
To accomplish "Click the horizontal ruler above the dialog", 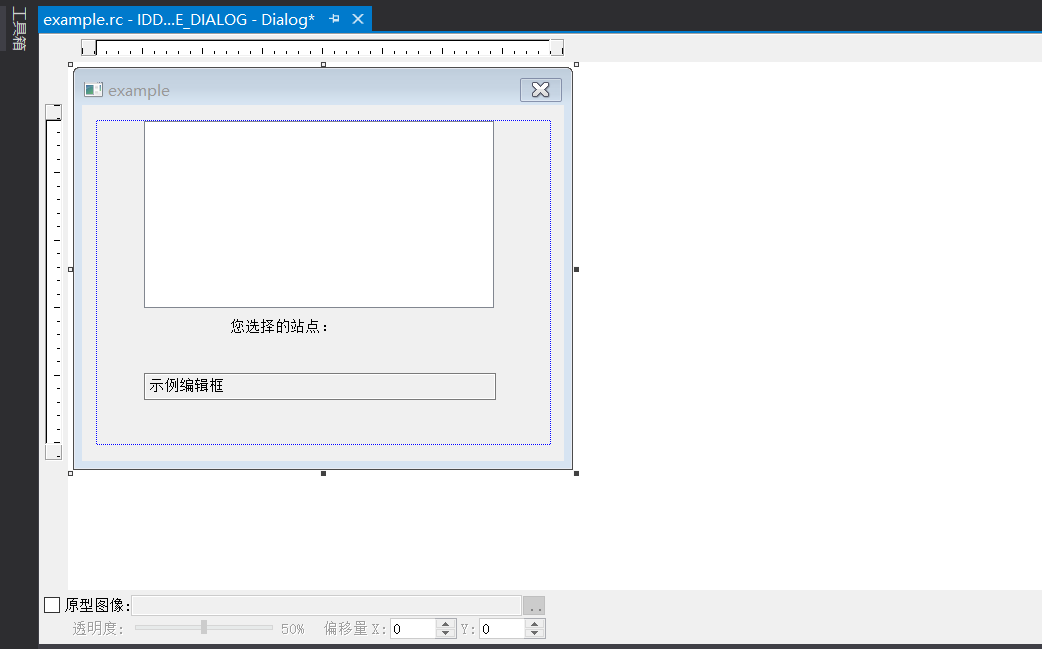I will point(322,46).
